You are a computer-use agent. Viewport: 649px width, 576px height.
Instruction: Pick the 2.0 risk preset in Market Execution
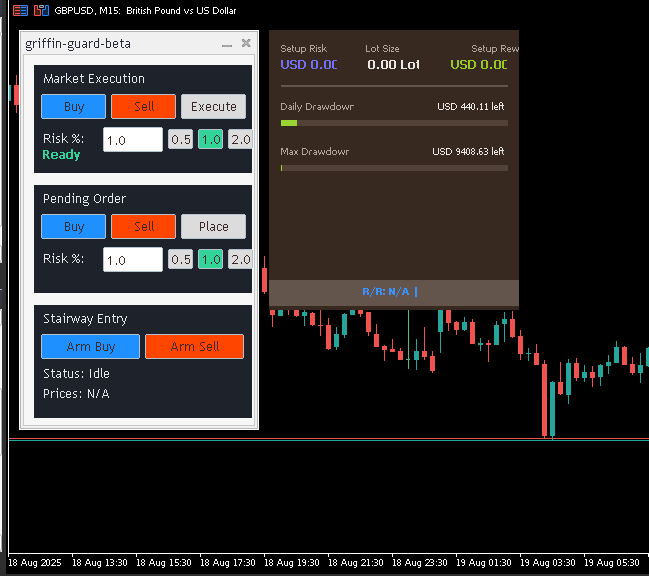(240, 140)
